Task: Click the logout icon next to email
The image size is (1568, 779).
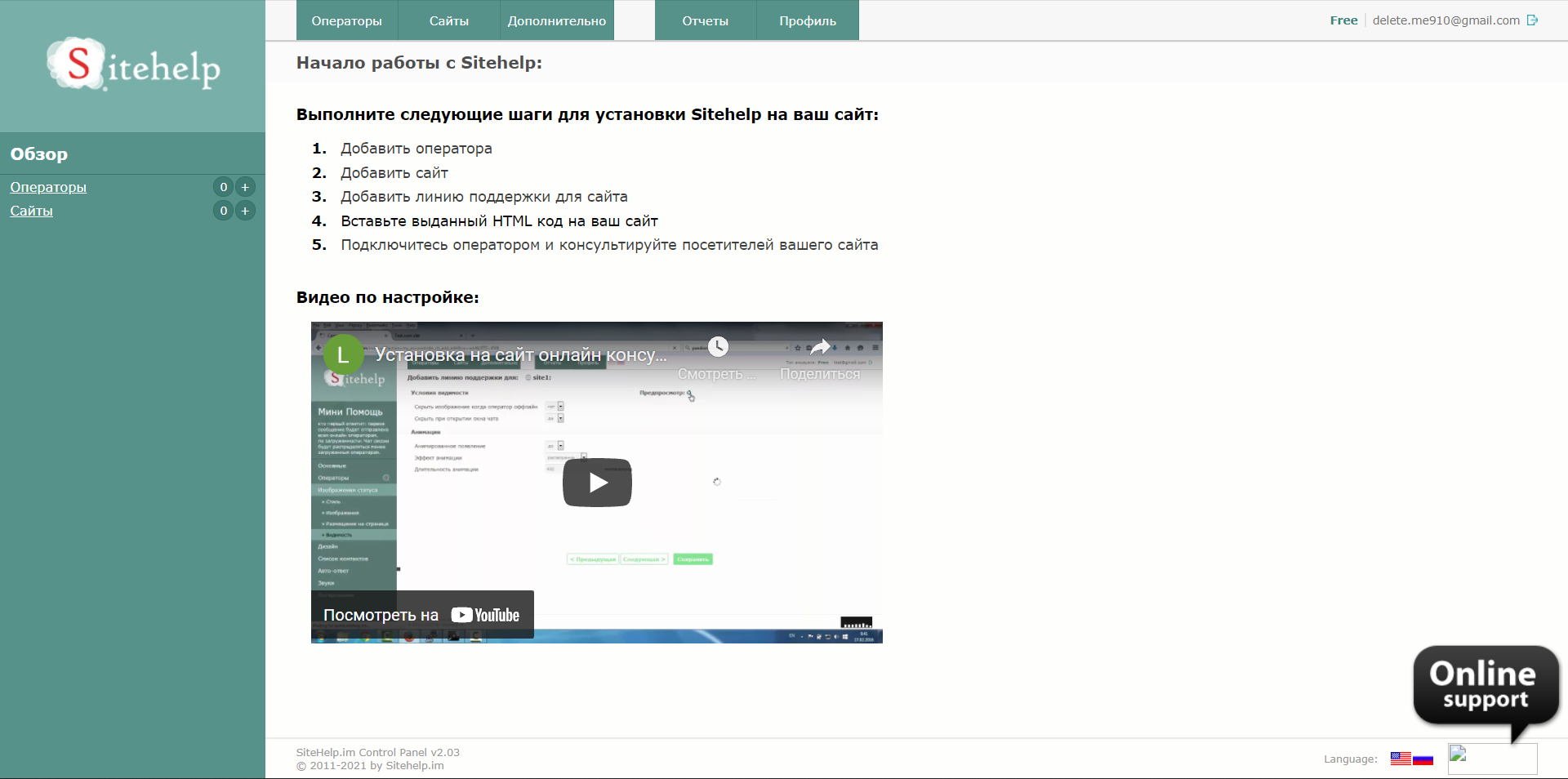Action: tap(1533, 20)
